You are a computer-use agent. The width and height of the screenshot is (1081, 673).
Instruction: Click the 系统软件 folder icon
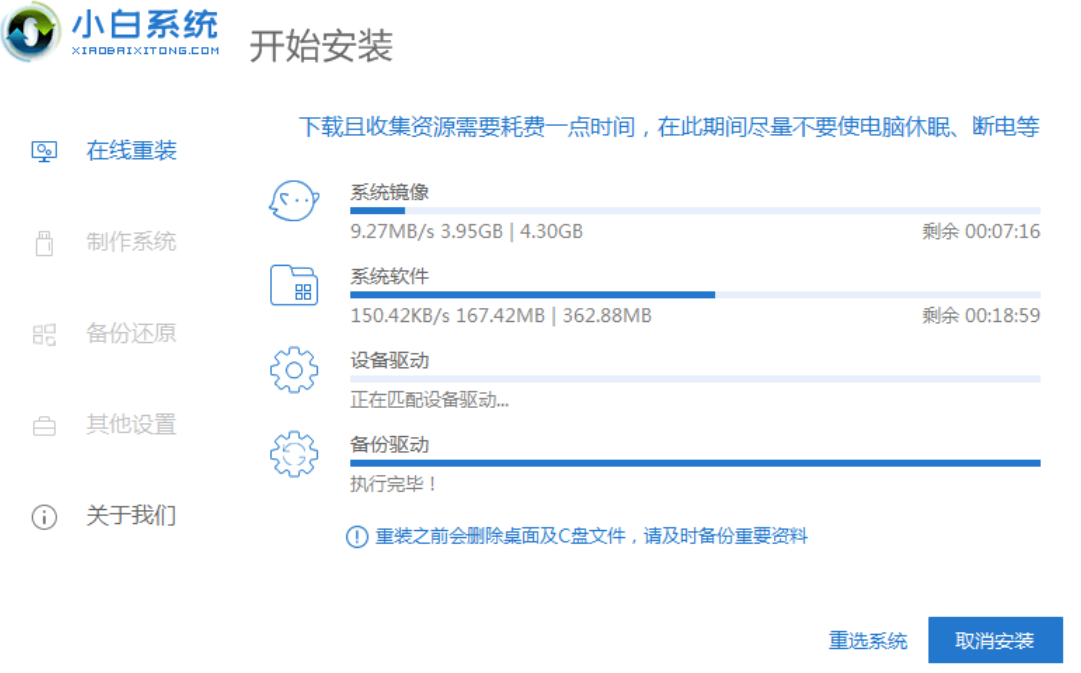tap(294, 286)
